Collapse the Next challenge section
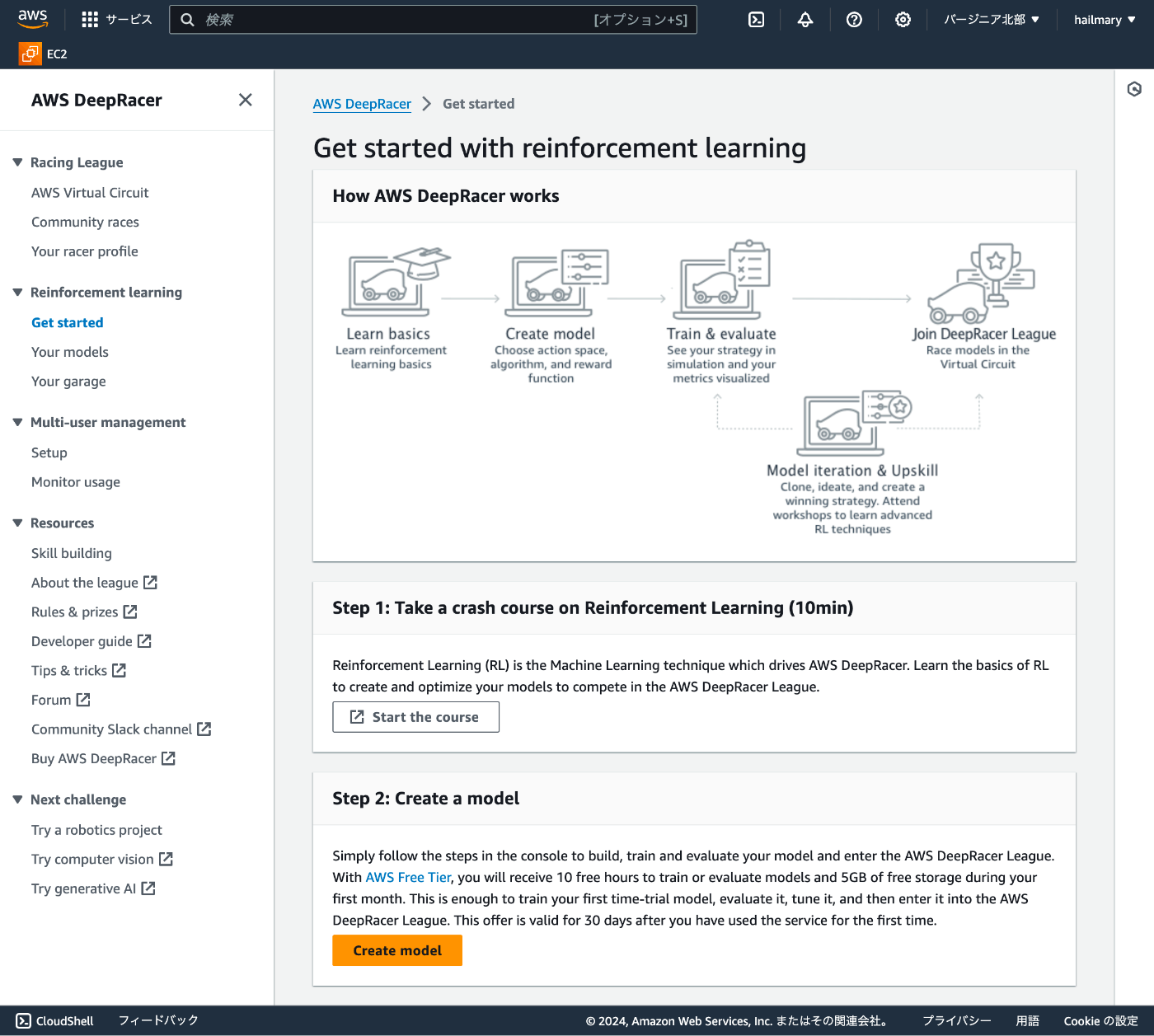Screen dimensions: 1154x1036 point(17,799)
